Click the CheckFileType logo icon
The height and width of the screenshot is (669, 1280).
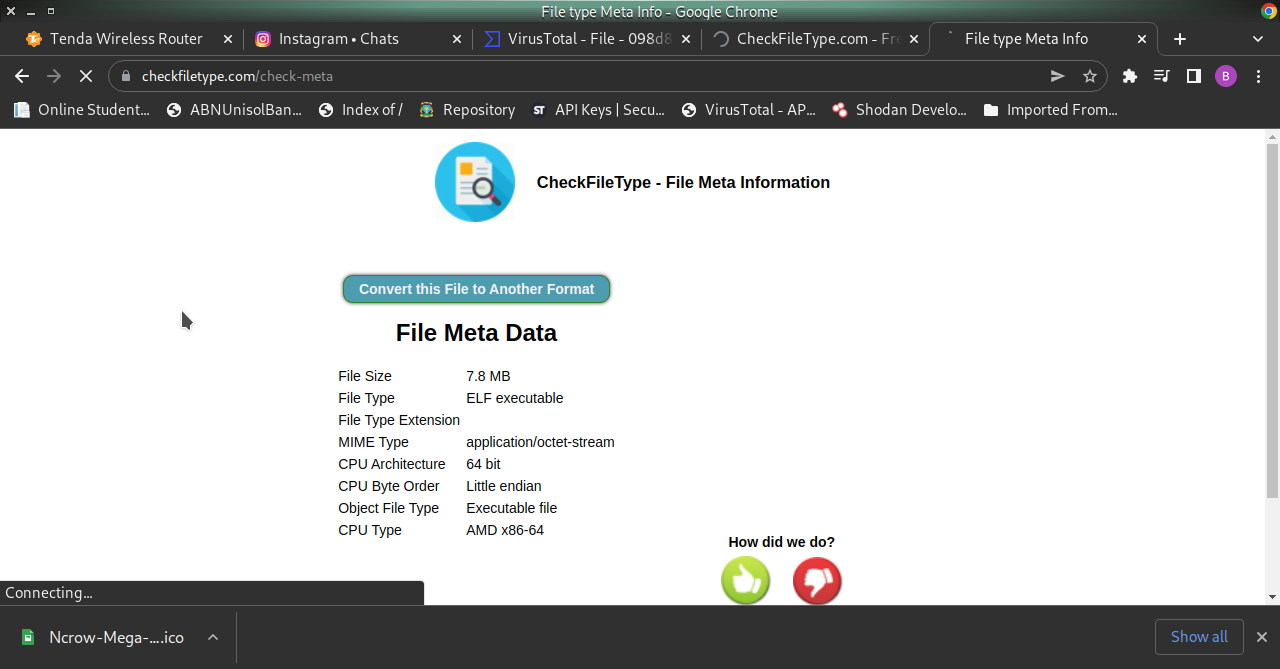(475, 182)
